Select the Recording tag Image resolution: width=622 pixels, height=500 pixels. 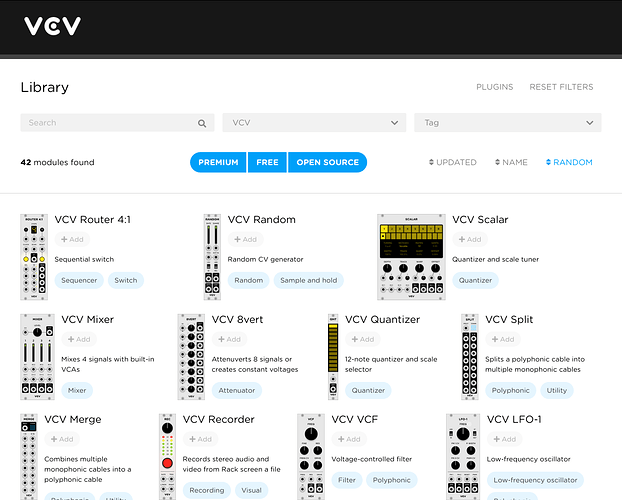207,490
